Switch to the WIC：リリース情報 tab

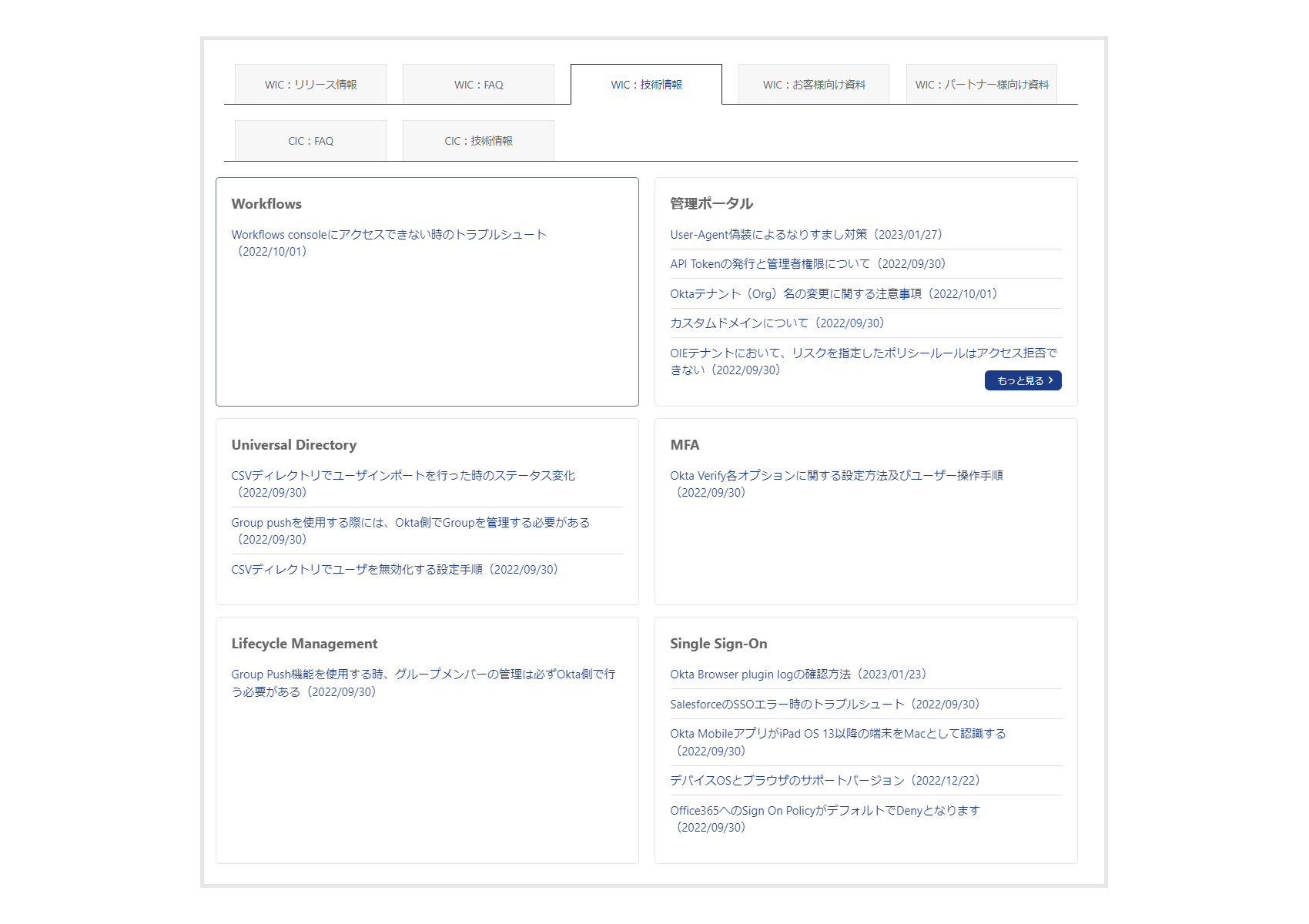click(310, 85)
